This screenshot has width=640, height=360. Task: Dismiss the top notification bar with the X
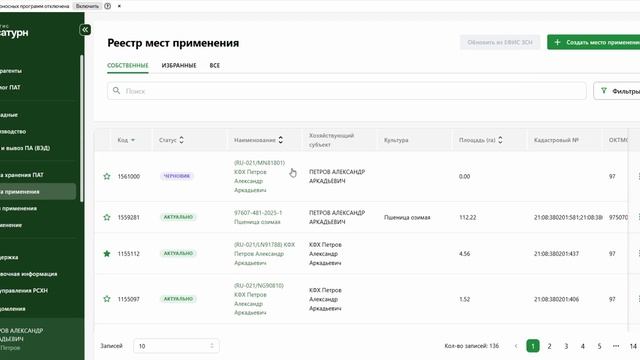pos(119,6)
